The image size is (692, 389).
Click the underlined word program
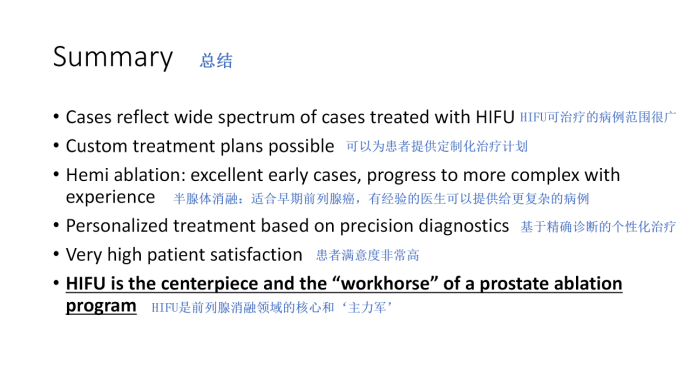[x=101, y=306]
